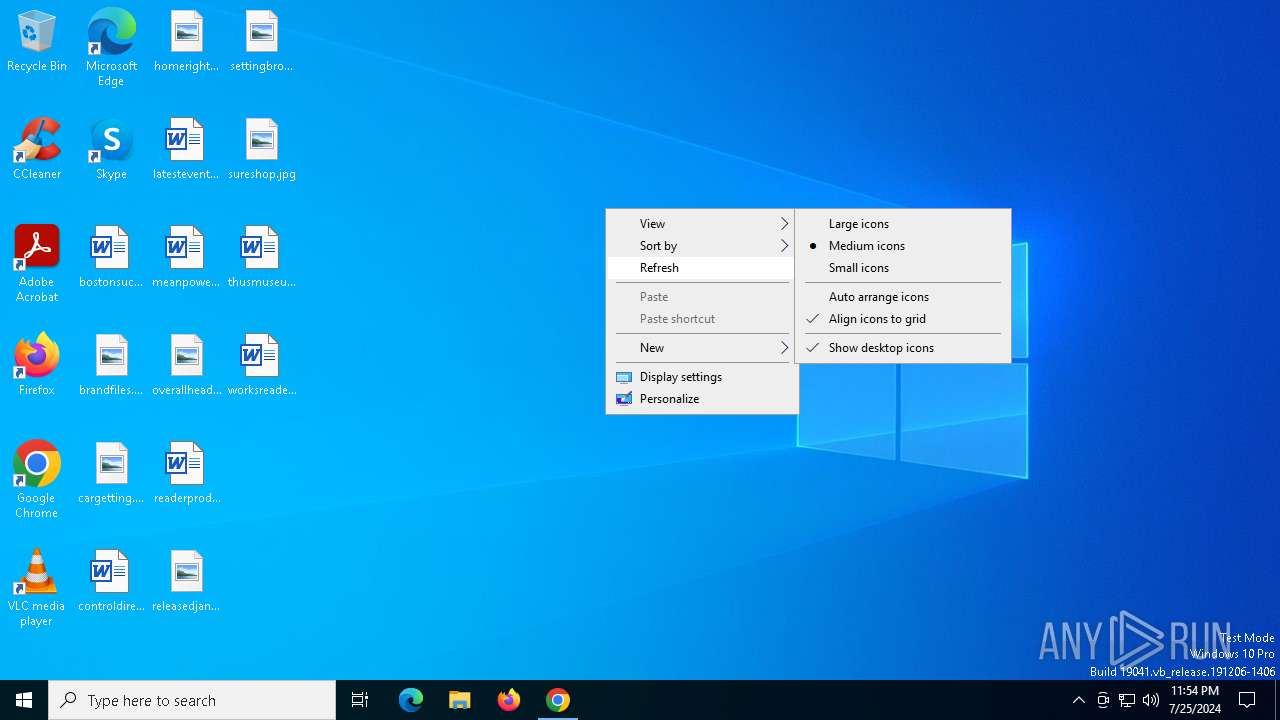Choose Small icons view option
Screen dimensions: 1280x720
(903, 268)
